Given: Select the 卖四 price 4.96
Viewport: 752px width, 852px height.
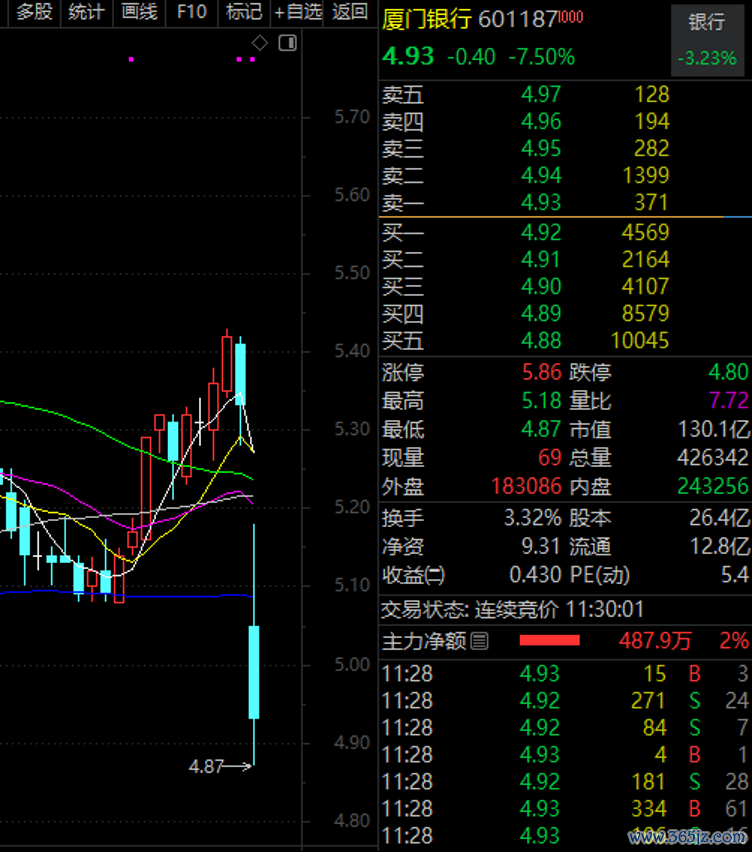Looking at the screenshot, I should (541, 122).
